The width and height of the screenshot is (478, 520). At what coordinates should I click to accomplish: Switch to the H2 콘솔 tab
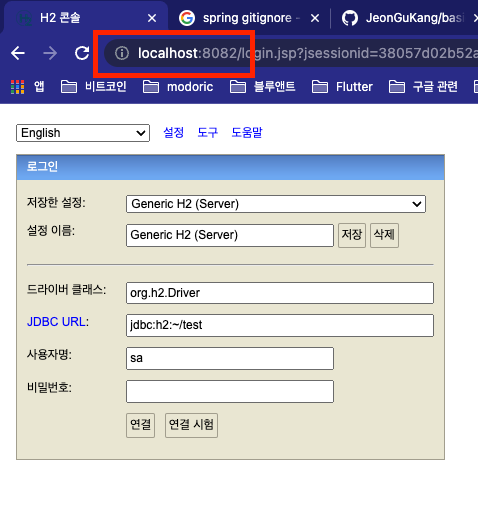coord(85,17)
